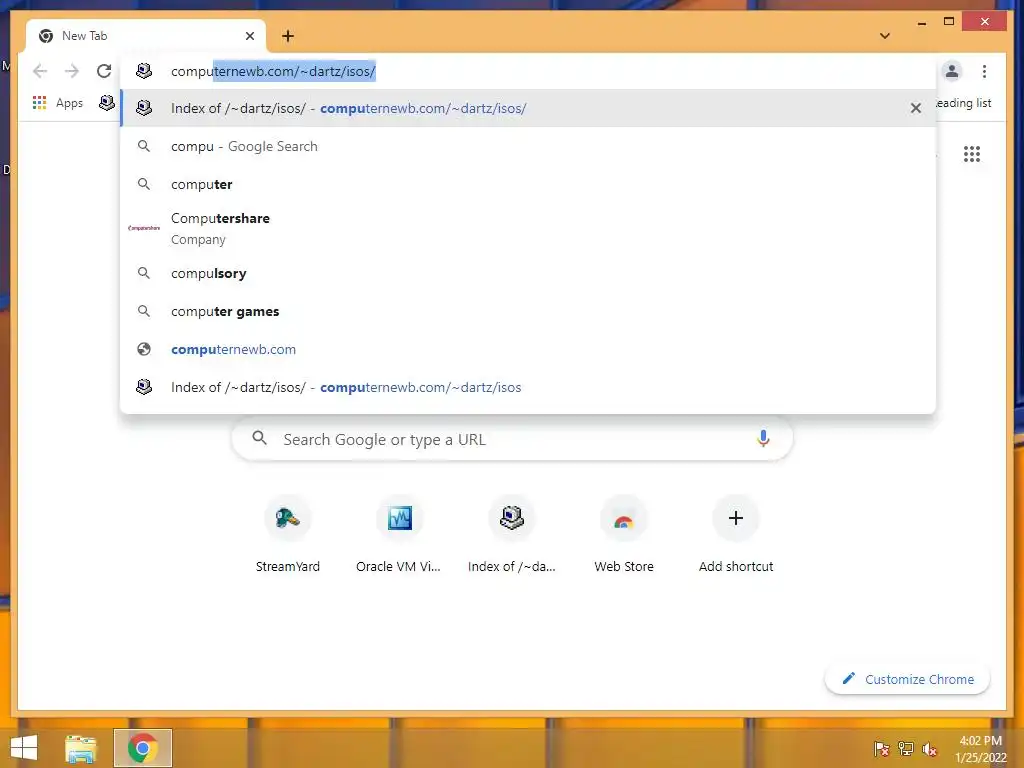Pick the 'computer' search suggestion
The height and width of the screenshot is (768, 1024).
click(x=528, y=184)
